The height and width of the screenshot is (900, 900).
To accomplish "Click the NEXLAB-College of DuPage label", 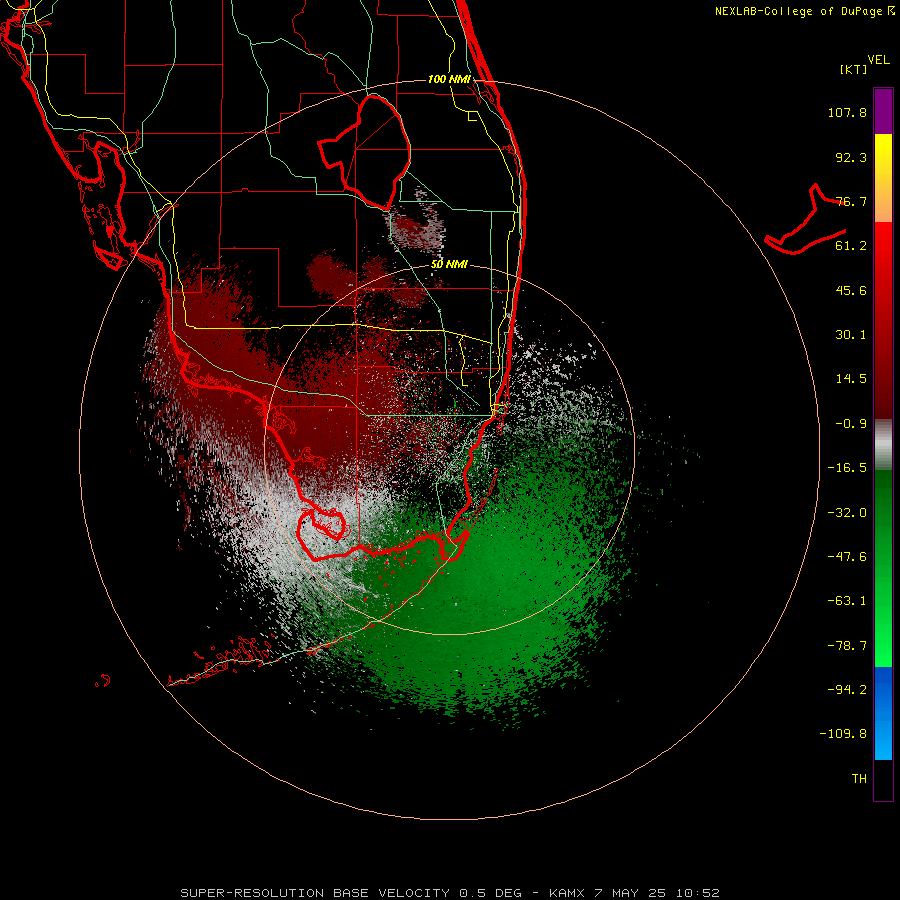I will coord(798,11).
